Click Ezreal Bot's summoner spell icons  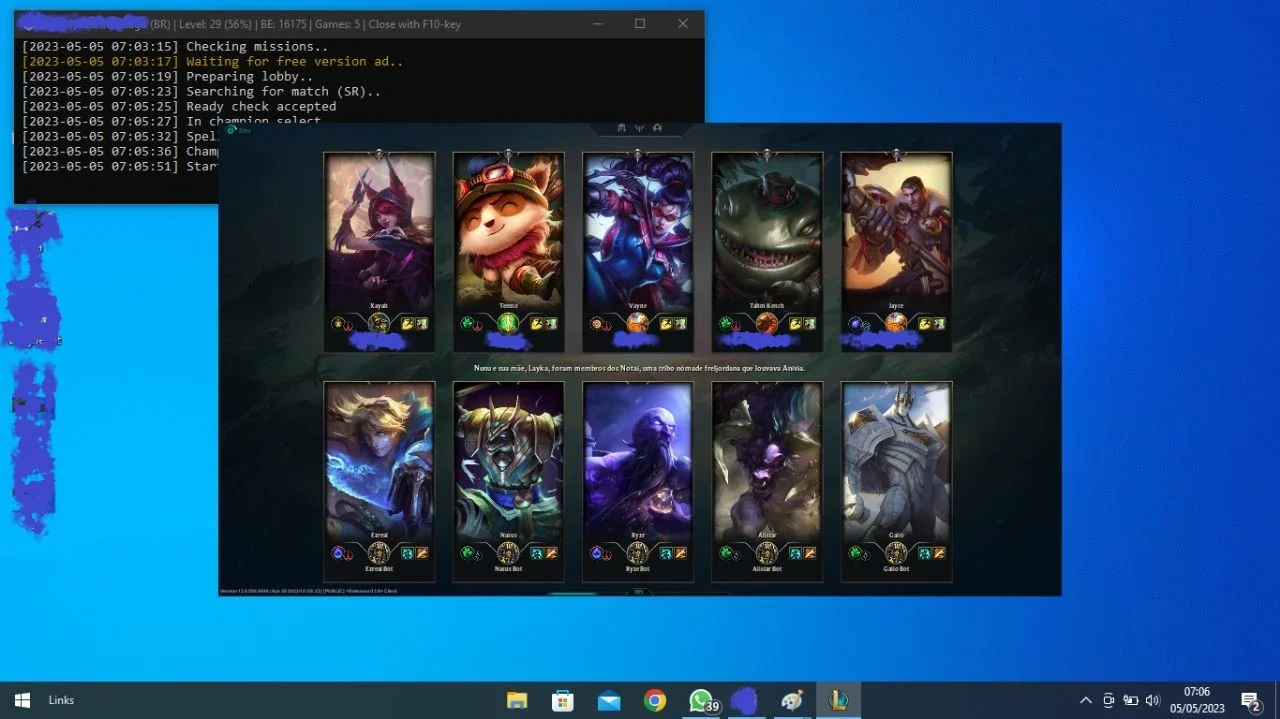(415, 552)
